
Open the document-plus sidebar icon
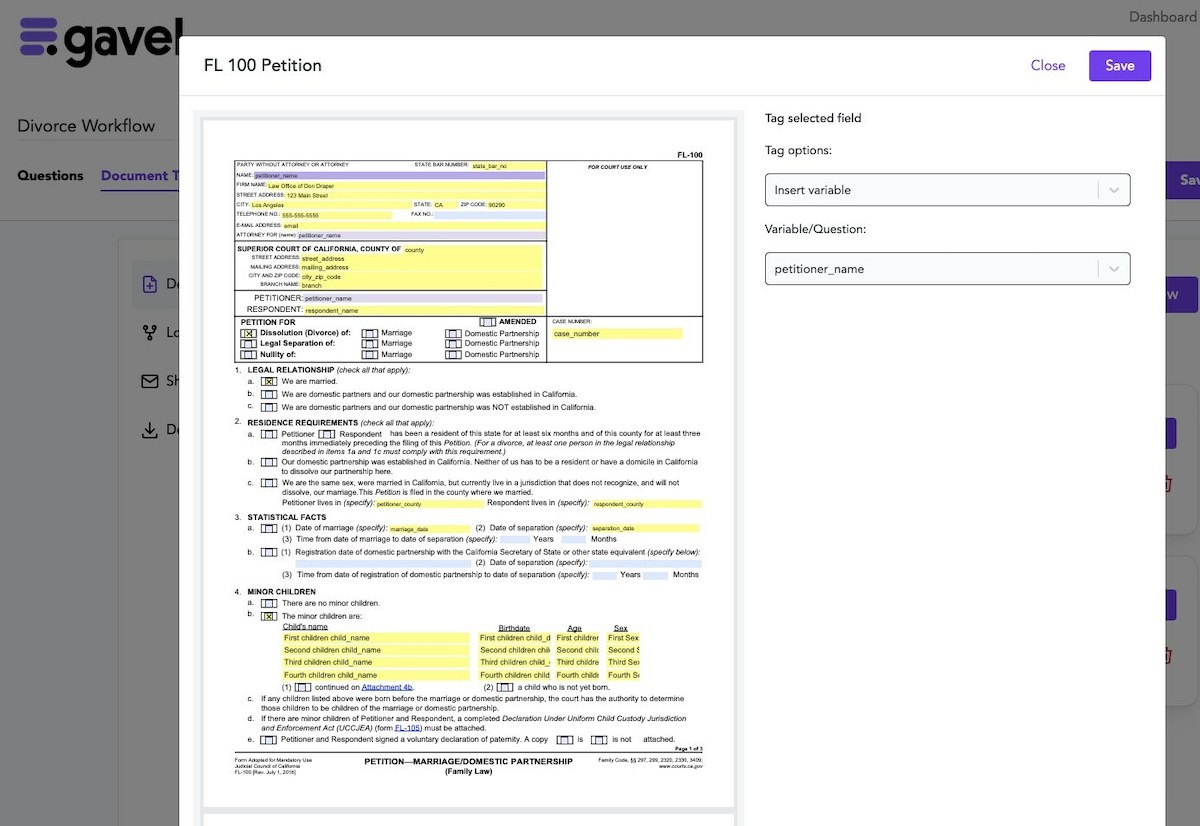pos(150,285)
